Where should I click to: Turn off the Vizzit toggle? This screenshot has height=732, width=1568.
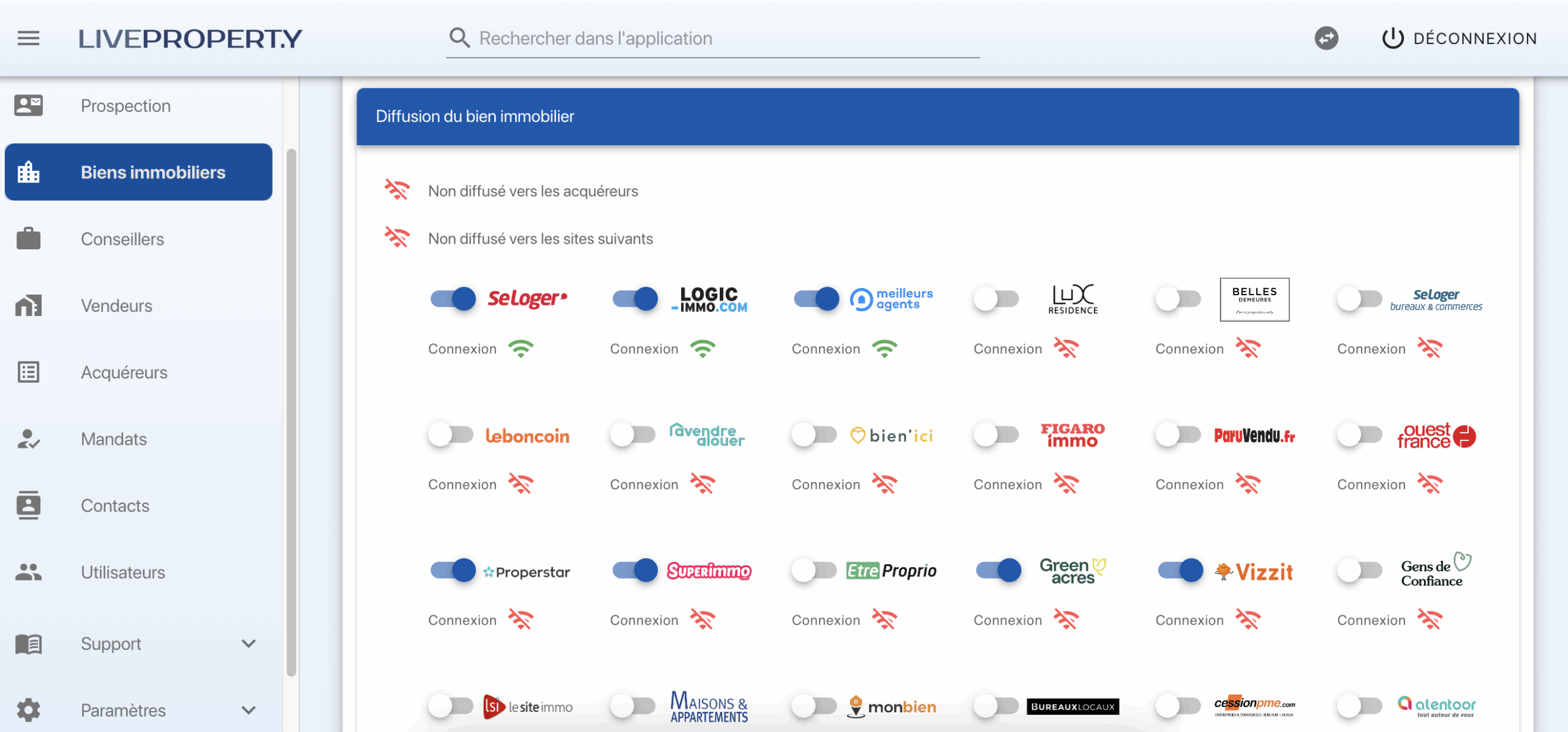(1180, 571)
